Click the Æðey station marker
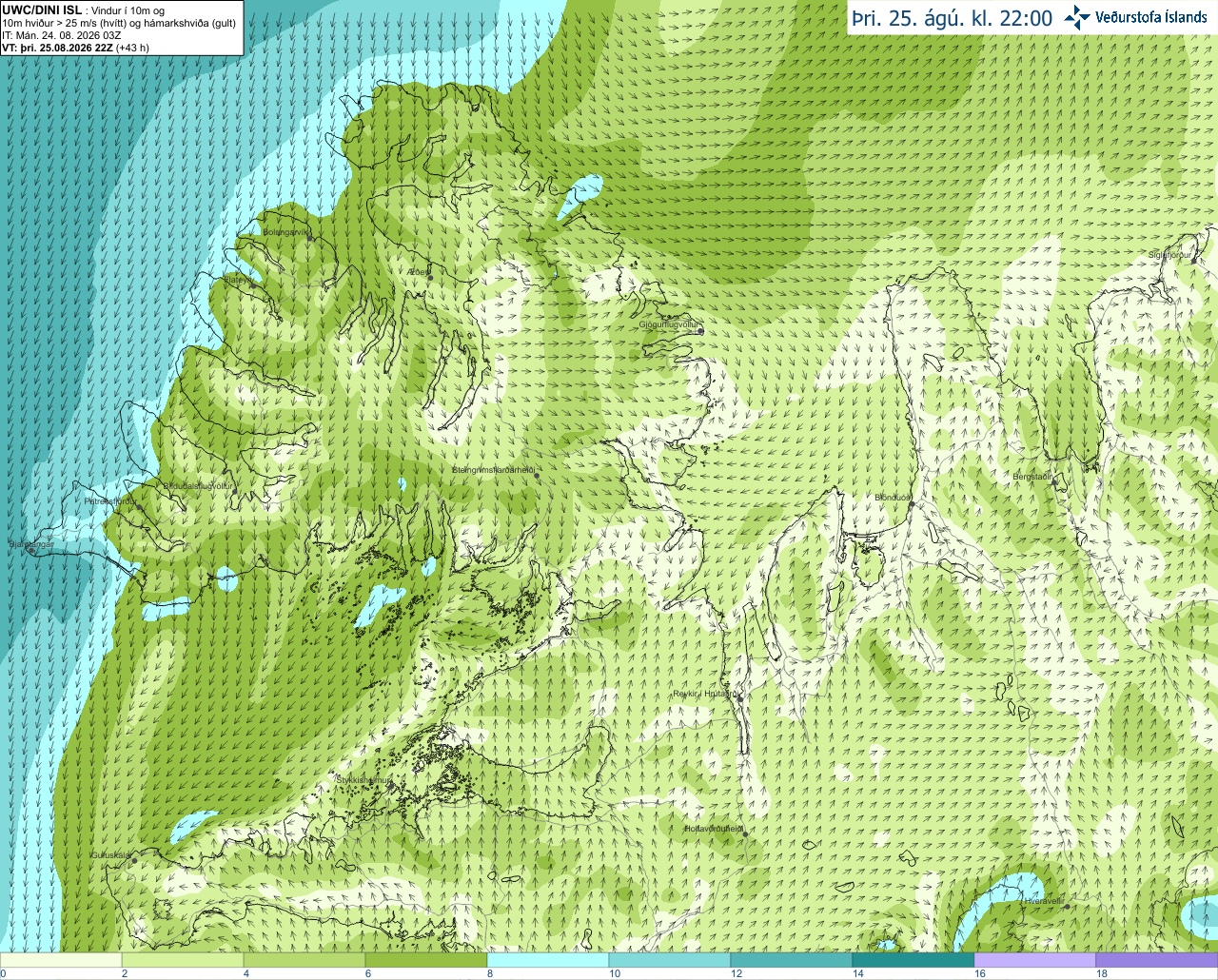 (x=430, y=277)
